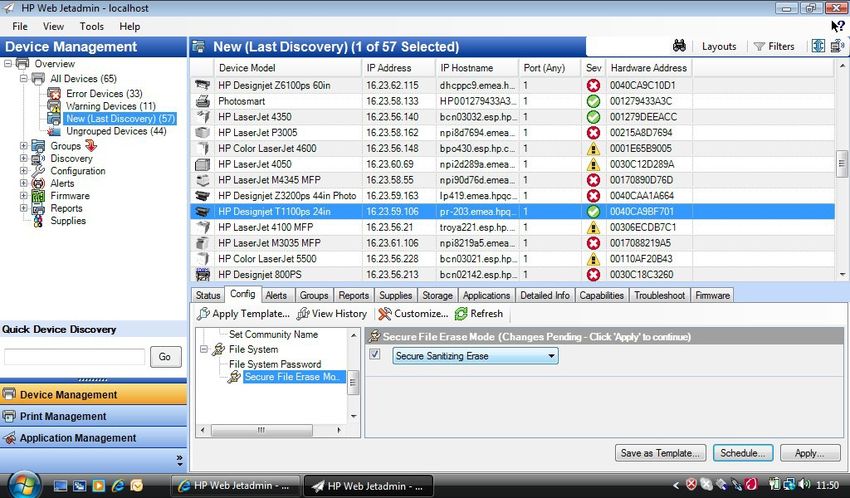Click IP address 16.23.56.228

394,258
